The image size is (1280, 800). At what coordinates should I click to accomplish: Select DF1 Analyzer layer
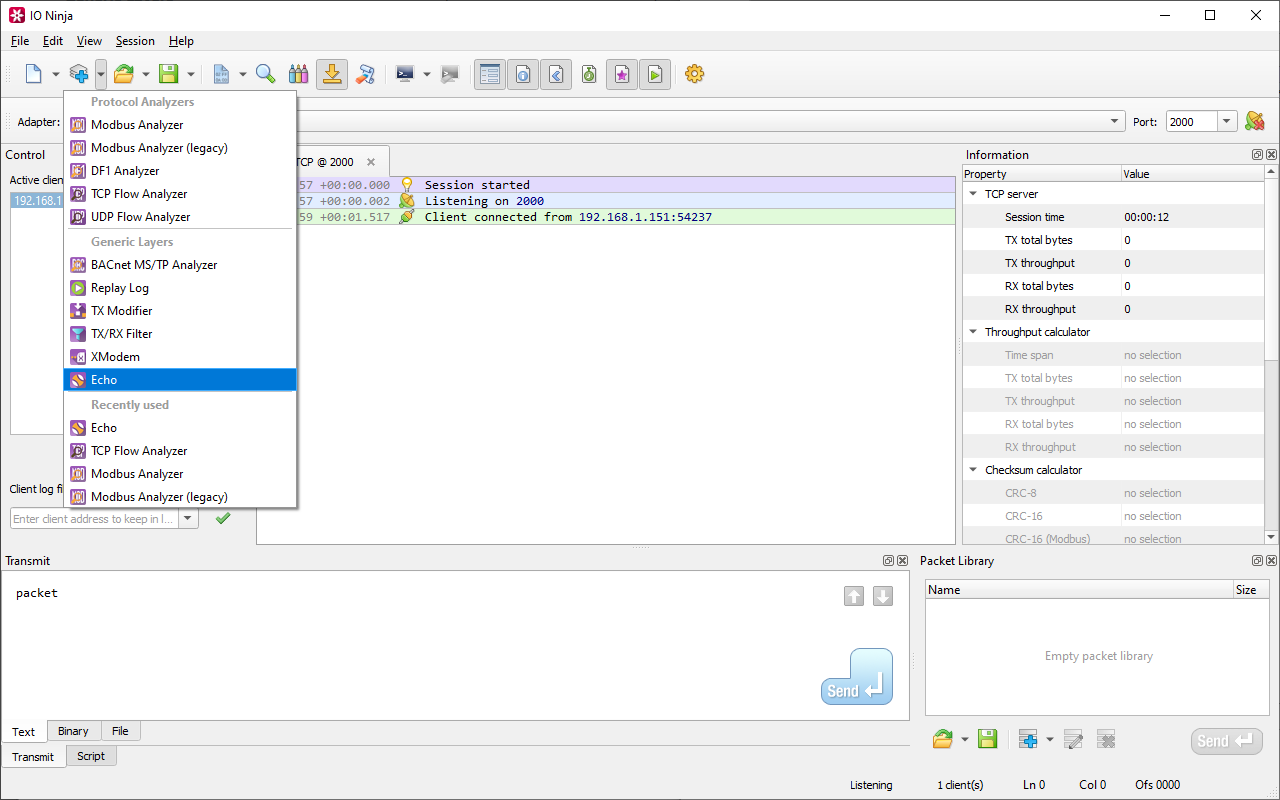tap(180, 171)
